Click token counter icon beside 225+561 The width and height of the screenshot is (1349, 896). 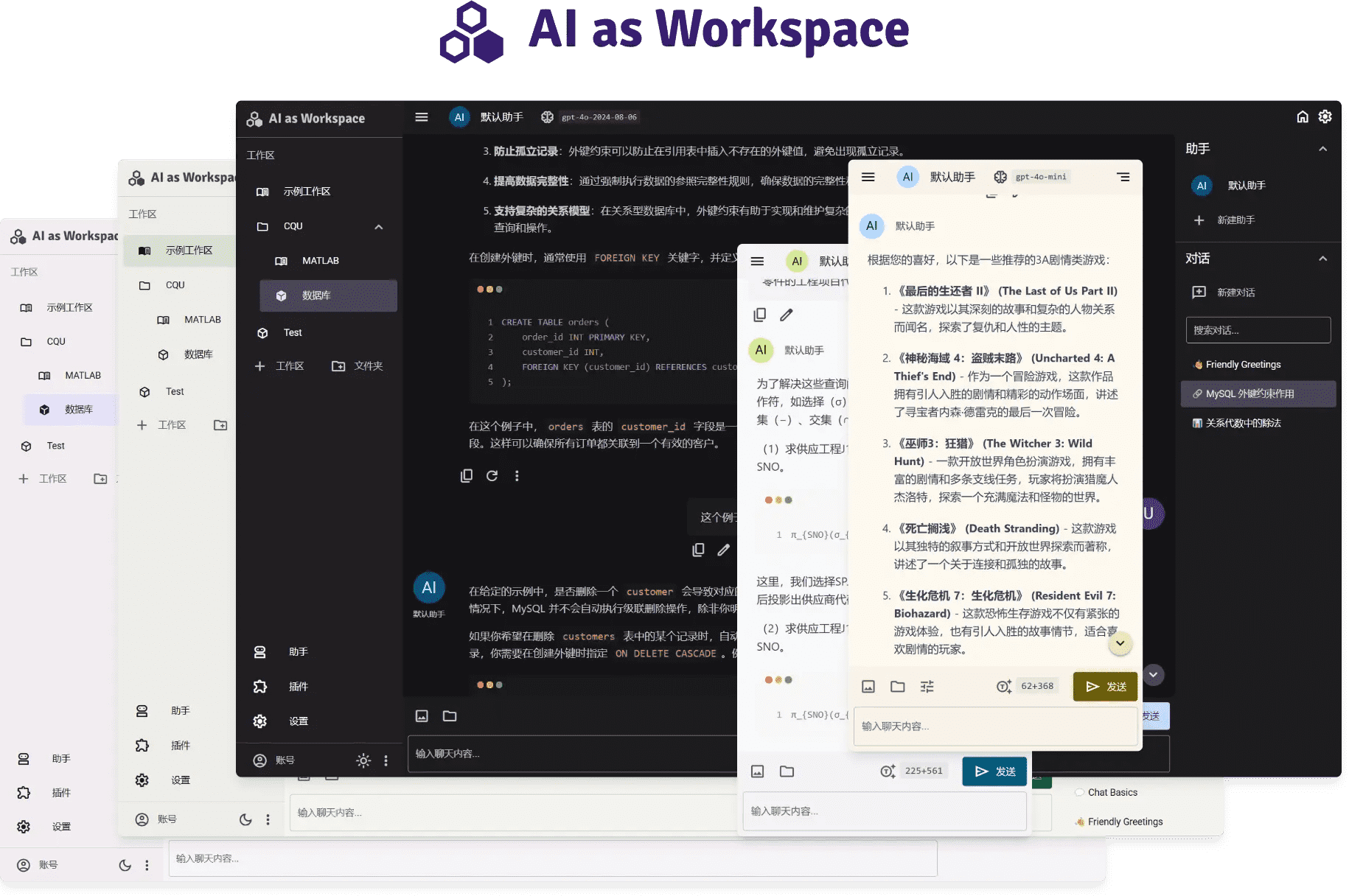point(888,771)
